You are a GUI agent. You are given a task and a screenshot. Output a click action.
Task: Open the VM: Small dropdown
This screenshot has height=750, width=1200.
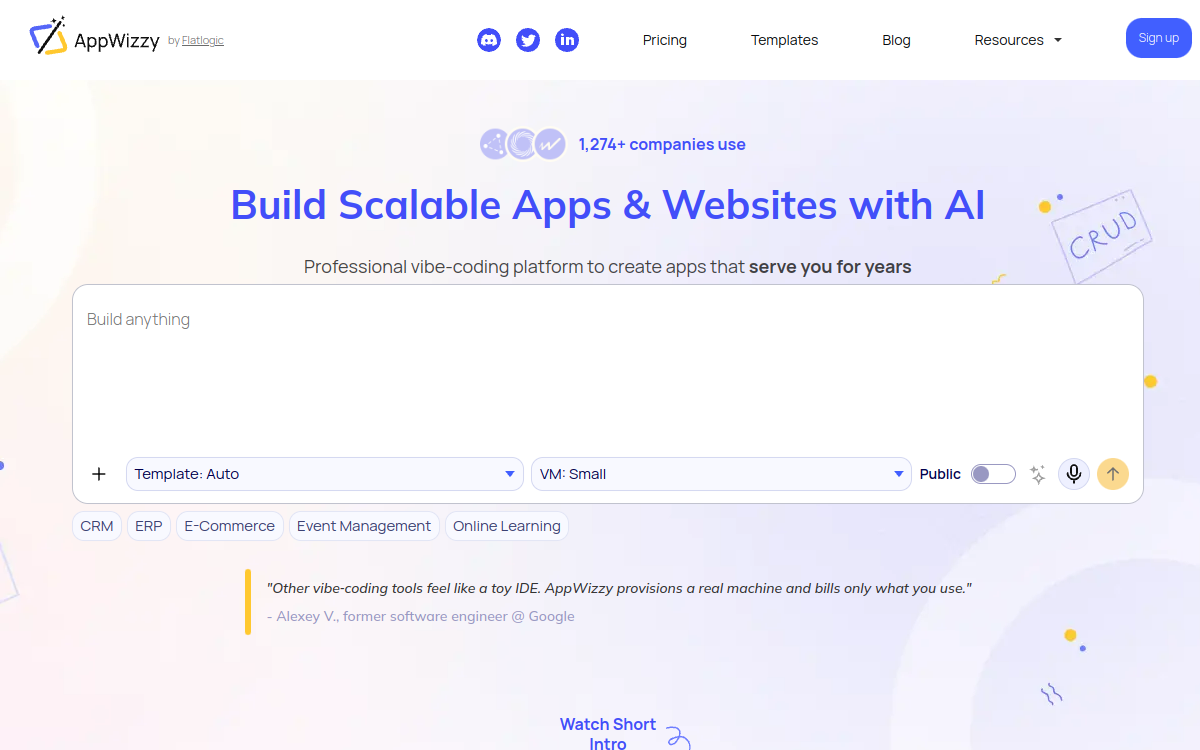coord(721,474)
